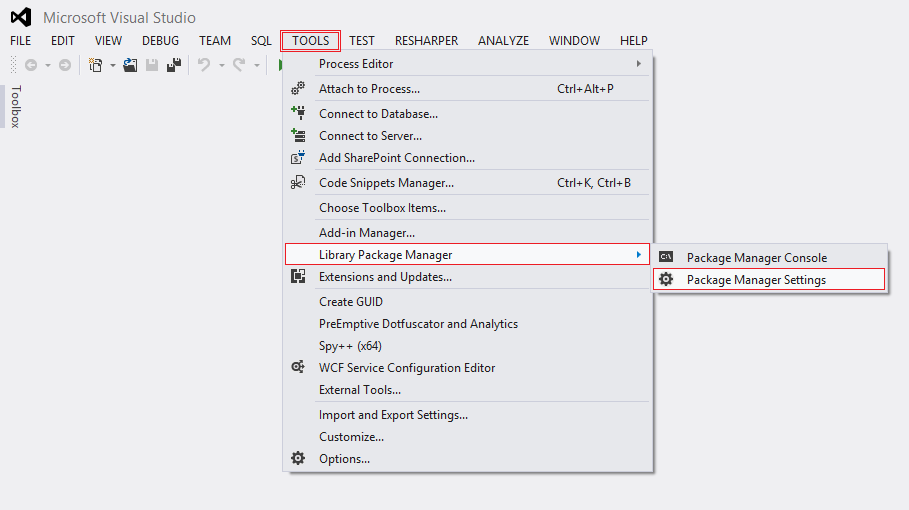Open Customize... entry
Screen dimensions: 909x510
(x=467, y=437)
